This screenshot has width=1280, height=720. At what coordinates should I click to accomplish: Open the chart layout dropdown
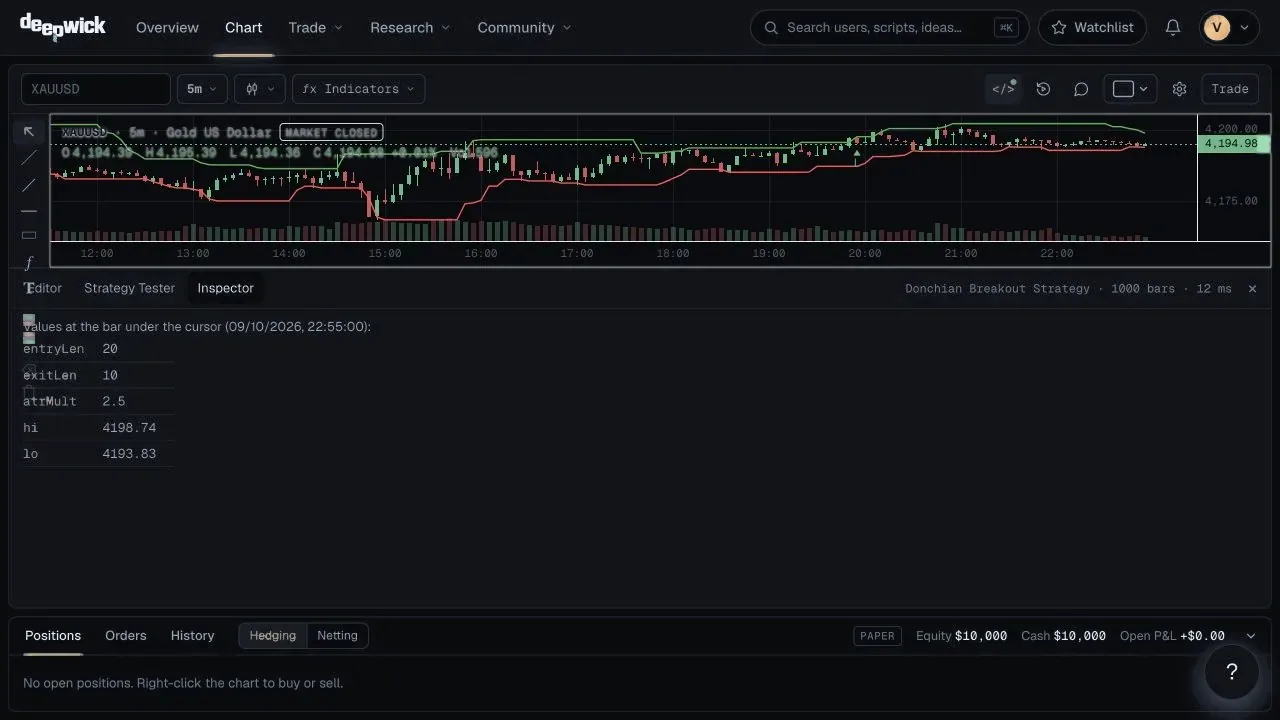(x=1130, y=89)
